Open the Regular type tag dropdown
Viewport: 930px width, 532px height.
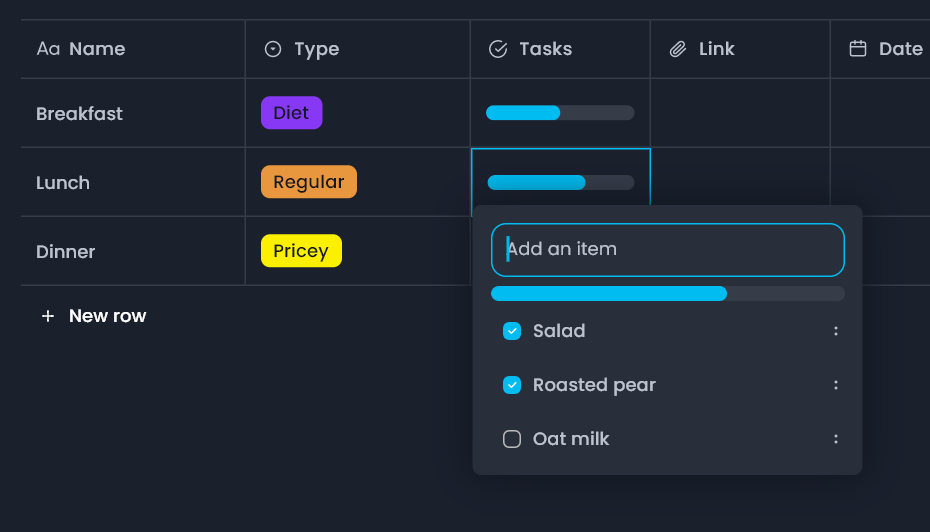pyautogui.click(x=308, y=182)
